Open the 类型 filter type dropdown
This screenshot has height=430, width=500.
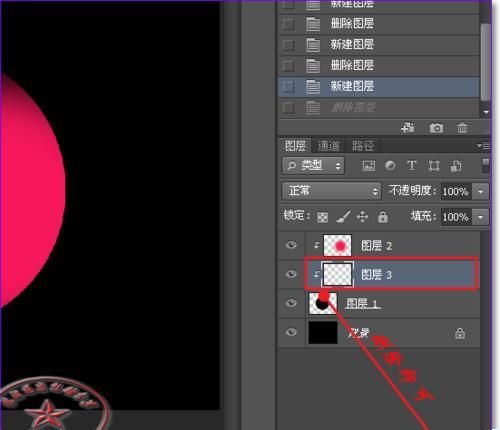313,166
